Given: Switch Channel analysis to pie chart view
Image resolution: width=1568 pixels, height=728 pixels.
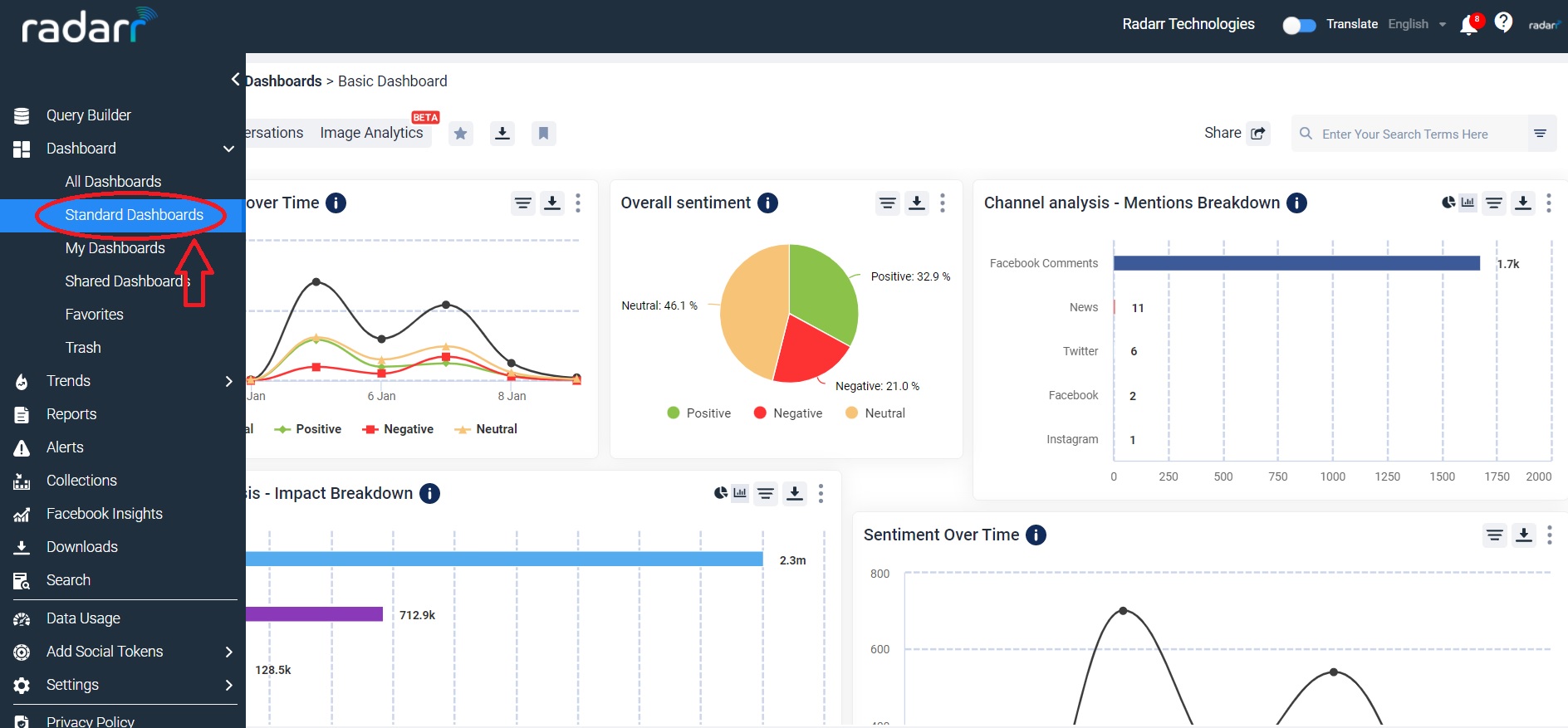Looking at the screenshot, I should coord(1448,202).
